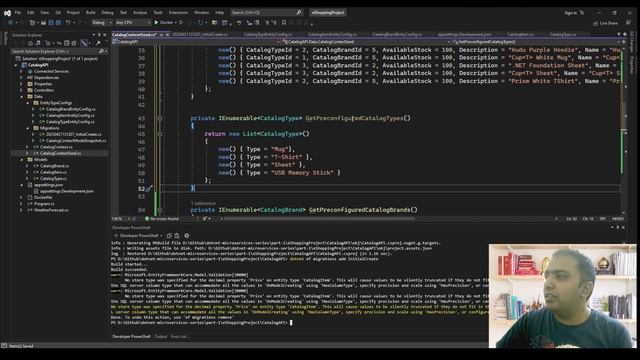Collapse the CatalogAPI project node
Screen dimensions: 640x360
pos(16,65)
